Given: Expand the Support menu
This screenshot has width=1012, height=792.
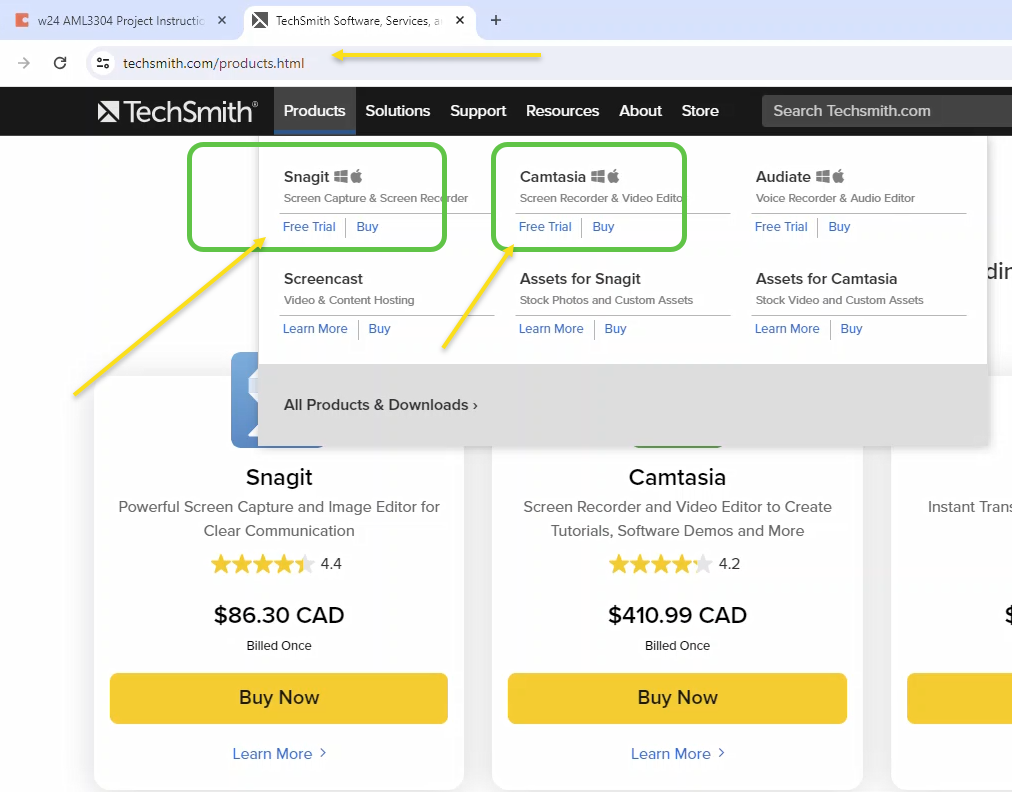Looking at the screenshot, I should [478, 111].
